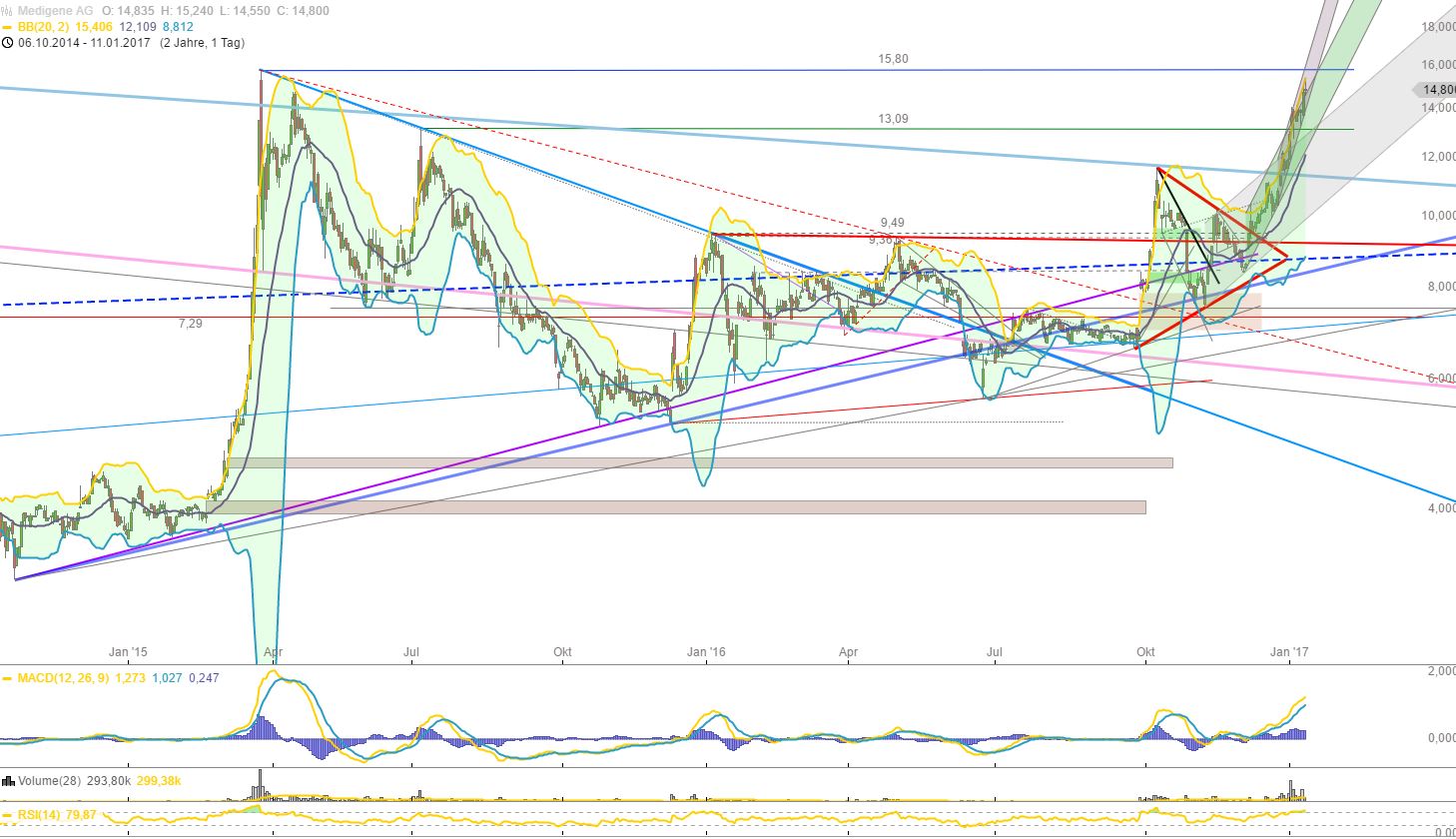Click the 13,09 price level label

[894, 118]
